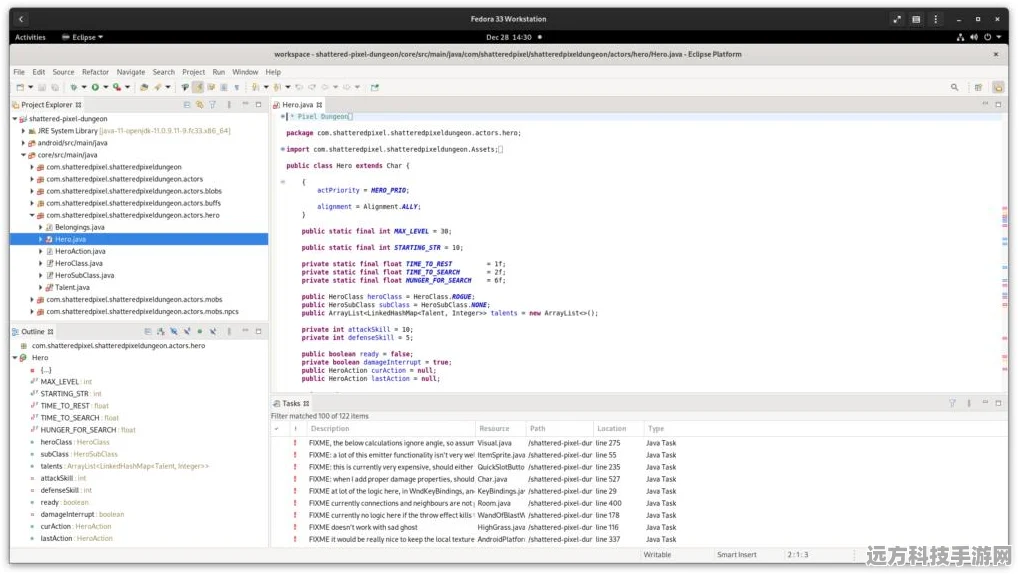1018x574 pixels.
Task: Maximize the Tasks view
Action: click(x=999, y=403)
